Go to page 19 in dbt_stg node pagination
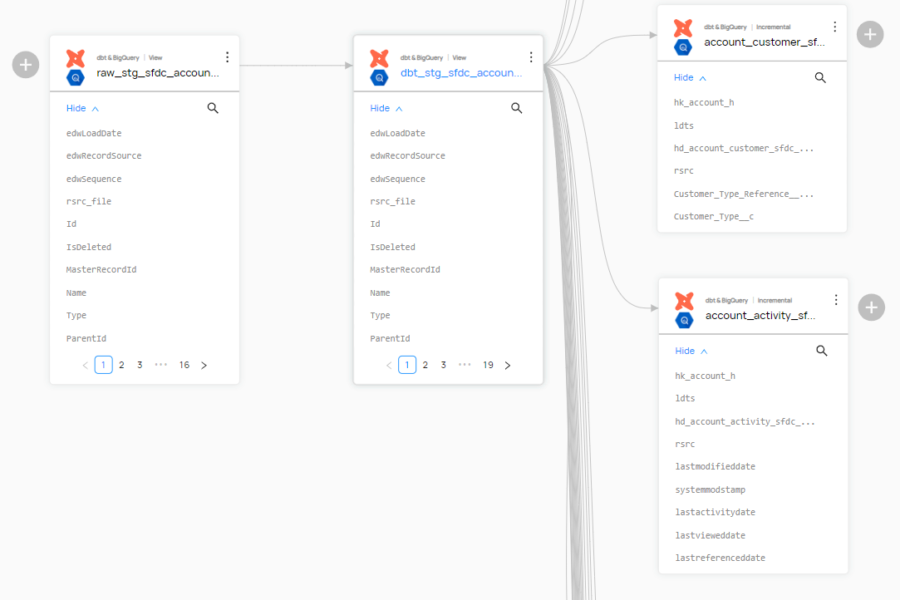 [x=487, y=365]
